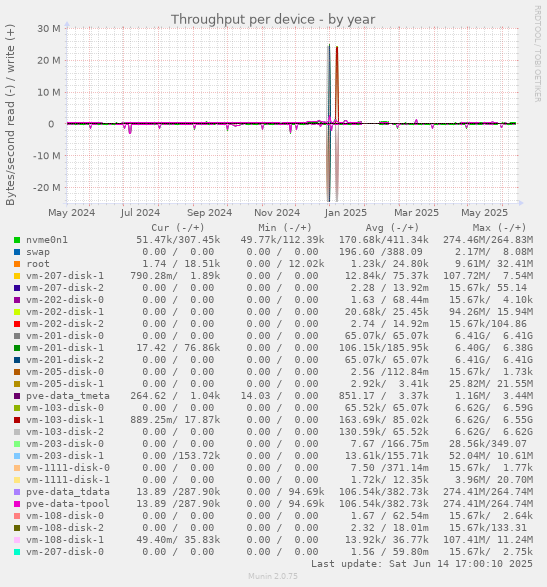Click the y-axis title 'Bytes/second read (-) / write (+)'

10,115
